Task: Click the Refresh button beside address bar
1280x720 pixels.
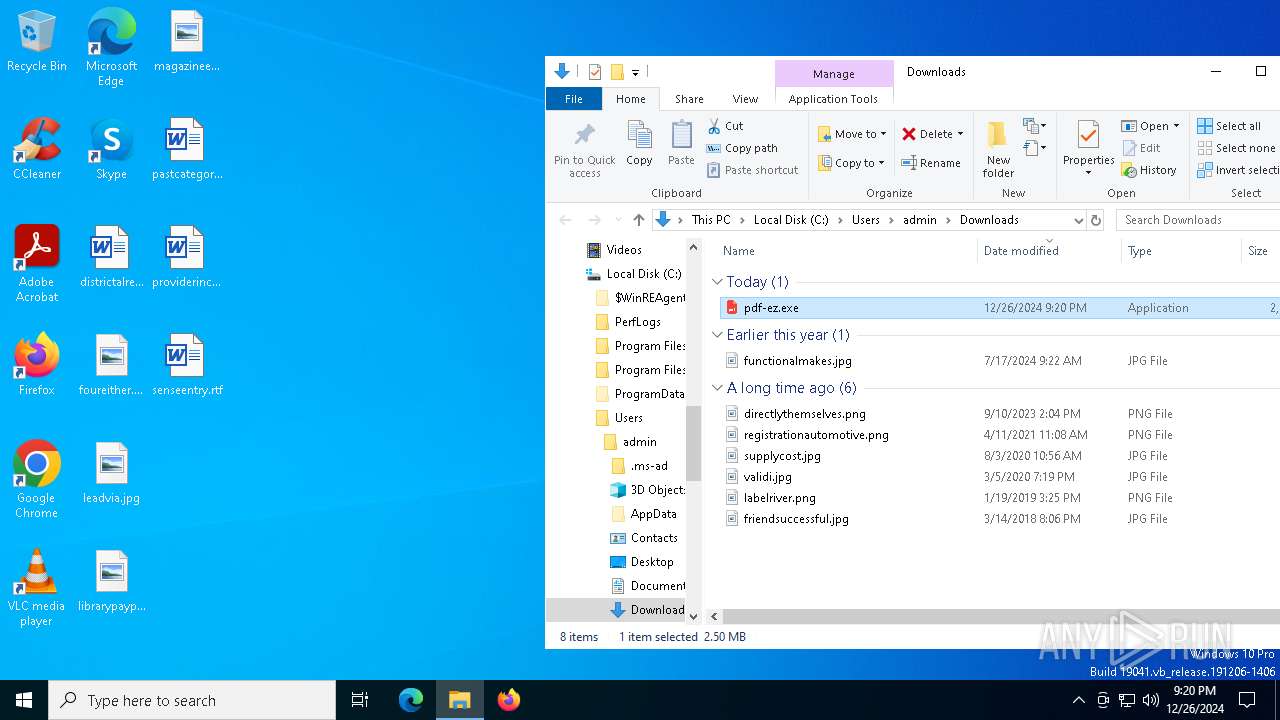Action: pyautogui.click(x=1096, y=220)
